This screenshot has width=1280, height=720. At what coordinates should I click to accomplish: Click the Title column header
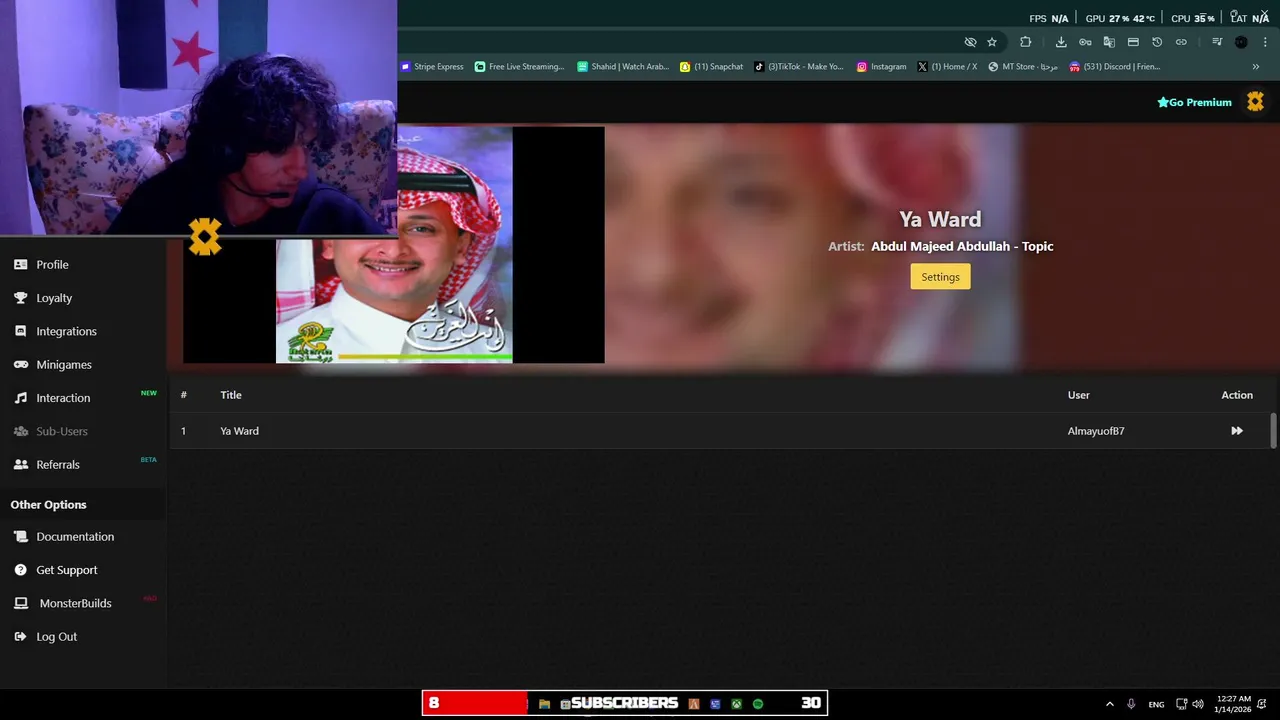click(x=231, y=395)
